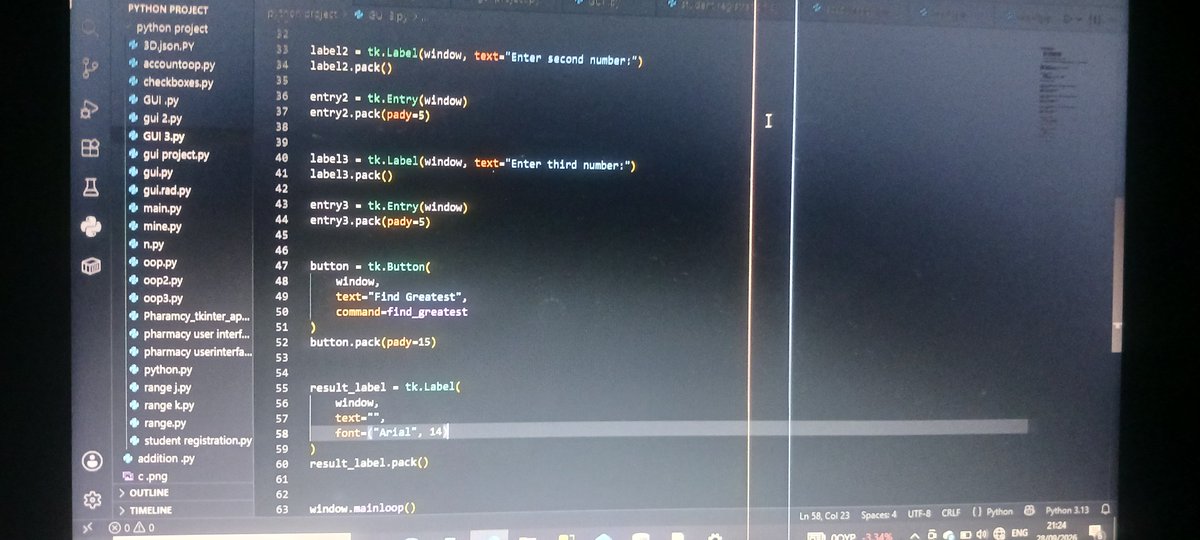The image size is (1200, 540).
Task: Open Pharamcy_tkinter_ap... file
Action: point(190,315)
